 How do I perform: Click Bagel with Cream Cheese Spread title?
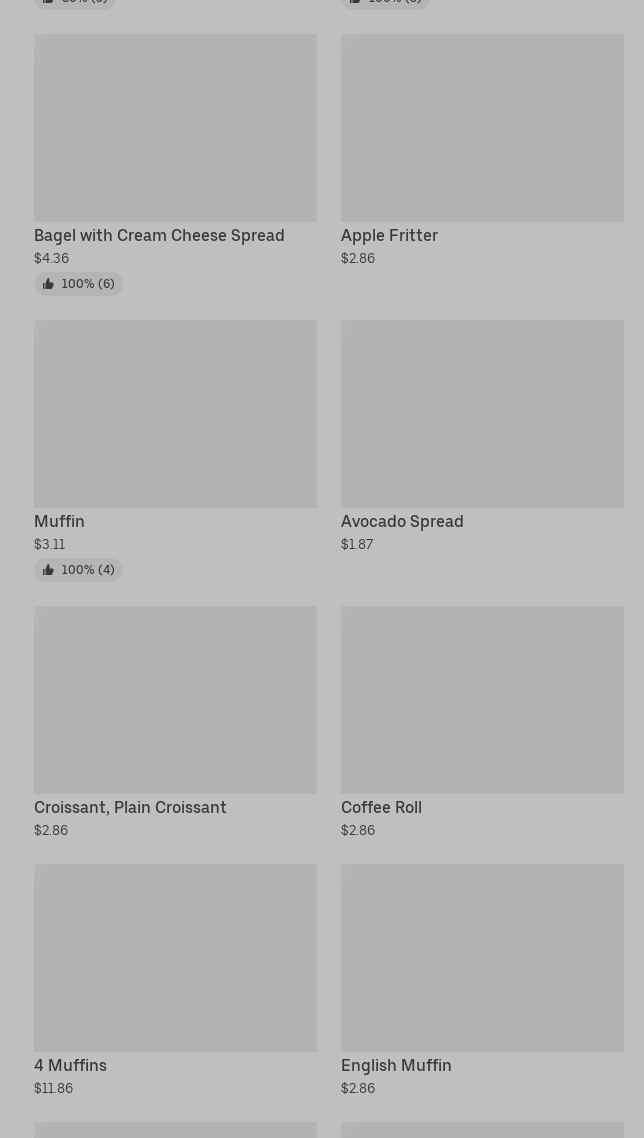pyautogui.click(x=159, y=236)
